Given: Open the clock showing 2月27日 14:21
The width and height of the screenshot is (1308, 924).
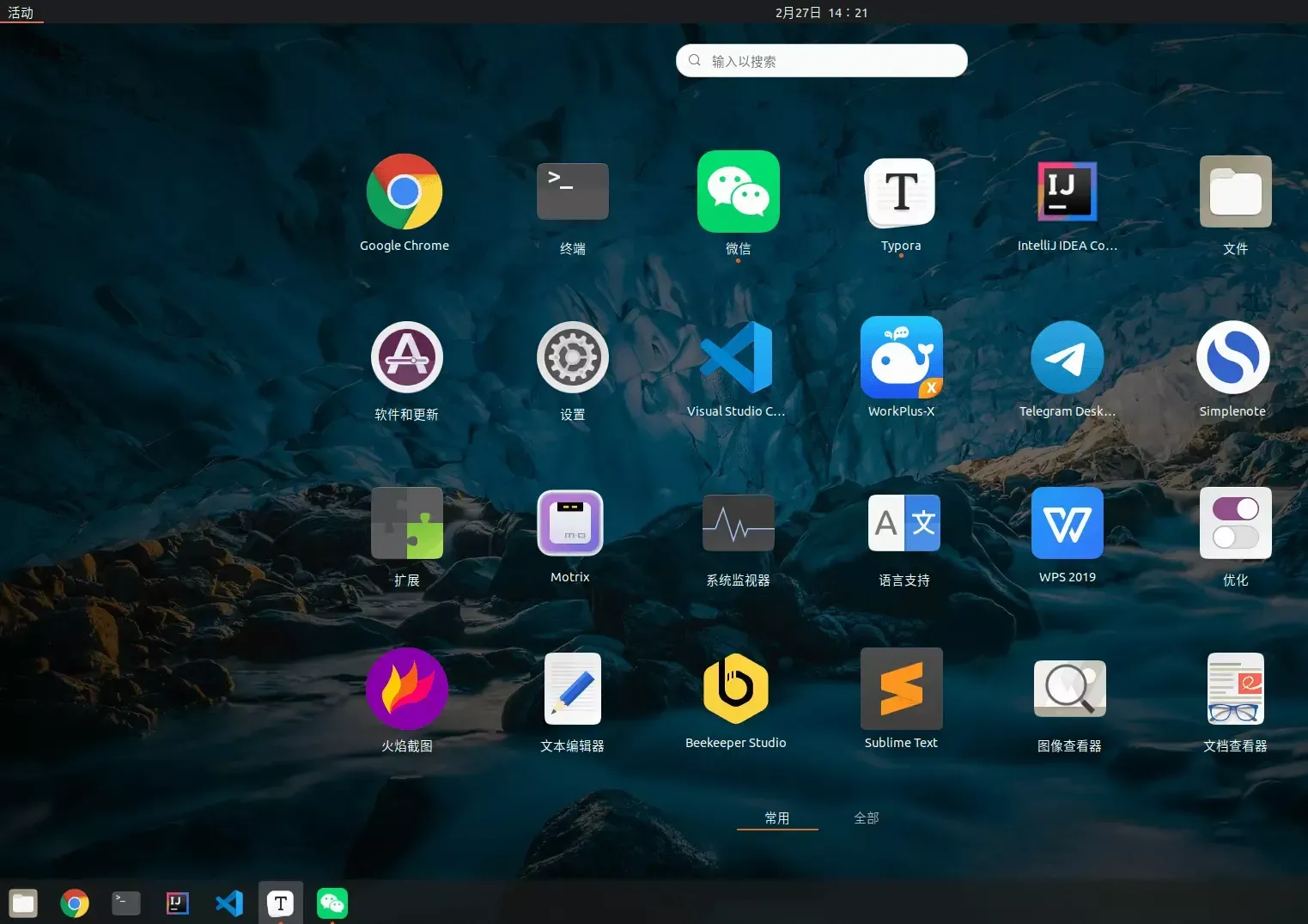Looking at the screenshot, I should pos(822,12).
